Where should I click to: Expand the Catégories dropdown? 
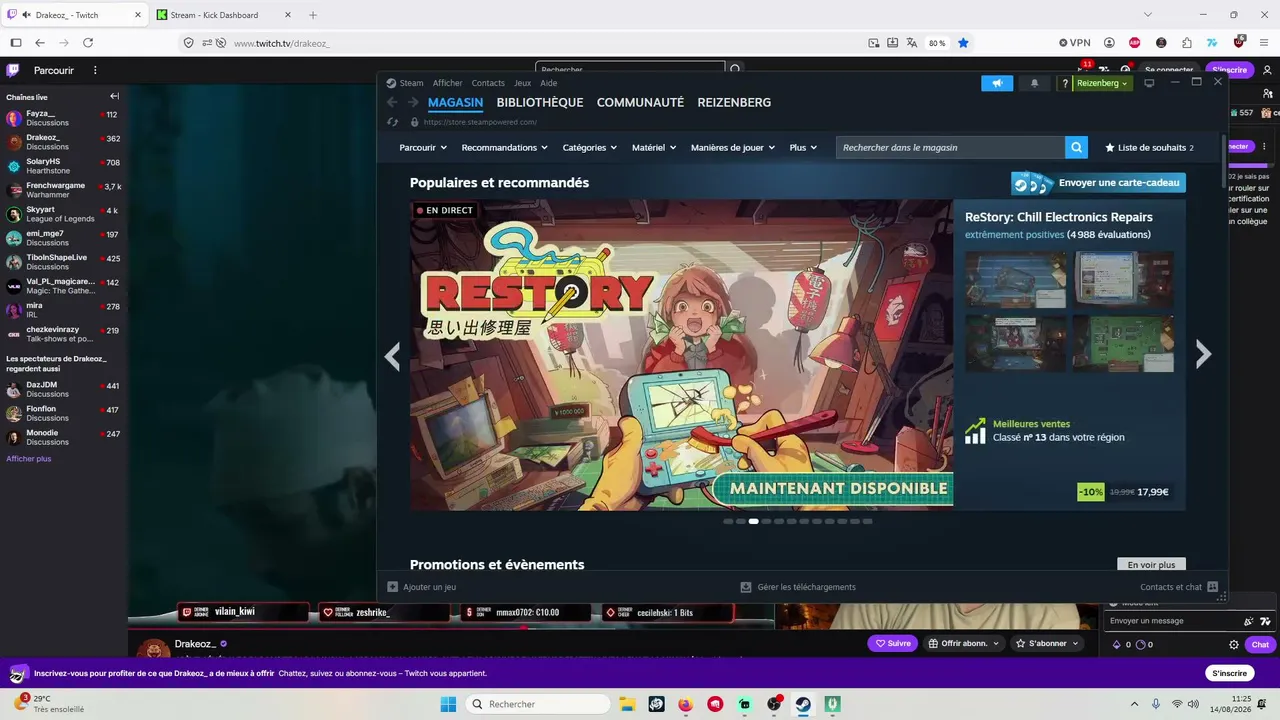pyautogui.click(x=590, y=147)
